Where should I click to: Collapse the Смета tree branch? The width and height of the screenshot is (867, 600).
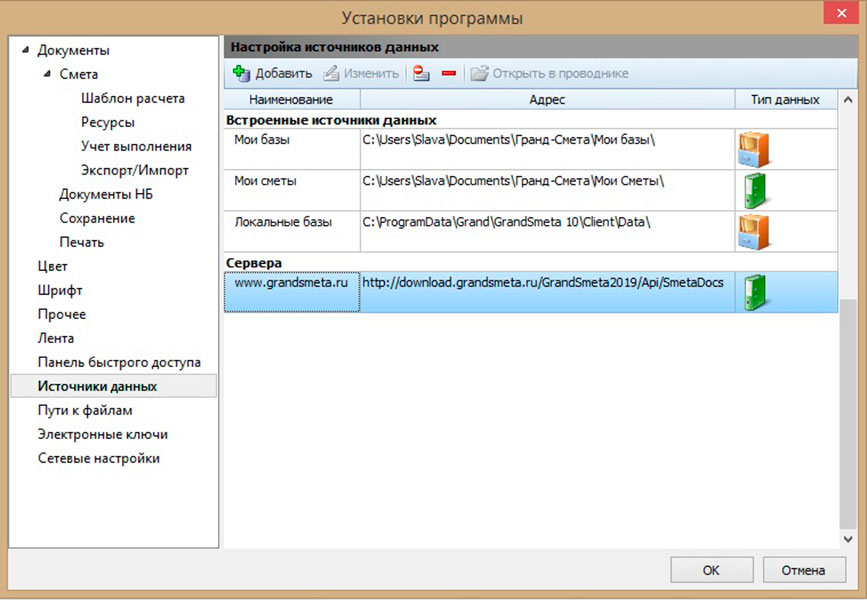[x=47, y=74]
